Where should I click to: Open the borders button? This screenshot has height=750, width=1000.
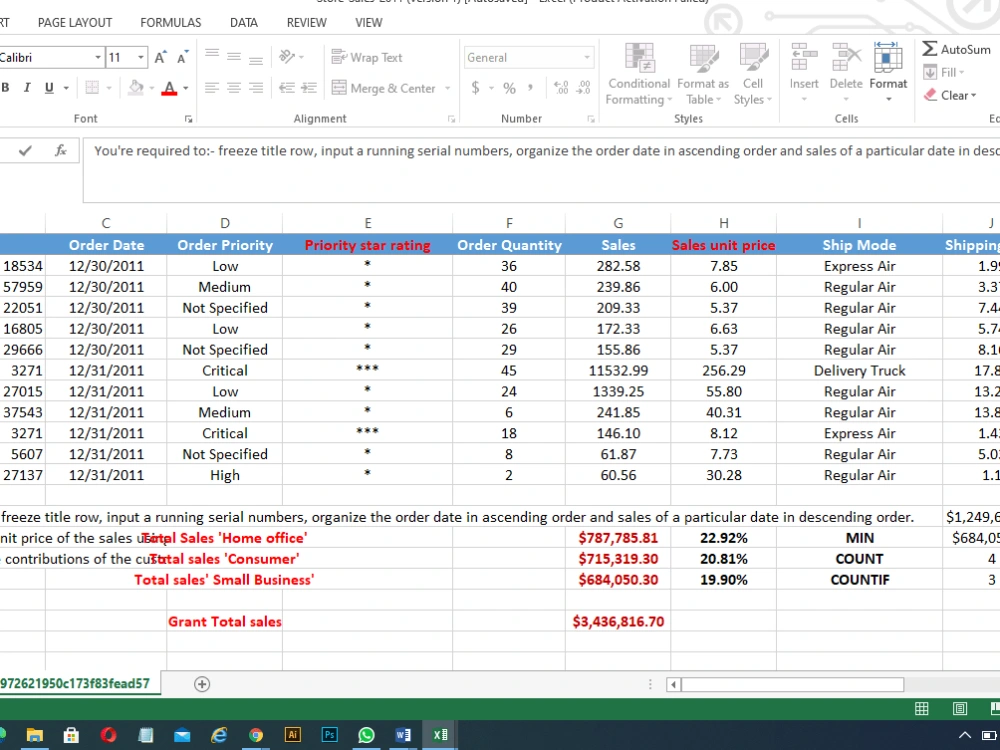tap(92, 87)
